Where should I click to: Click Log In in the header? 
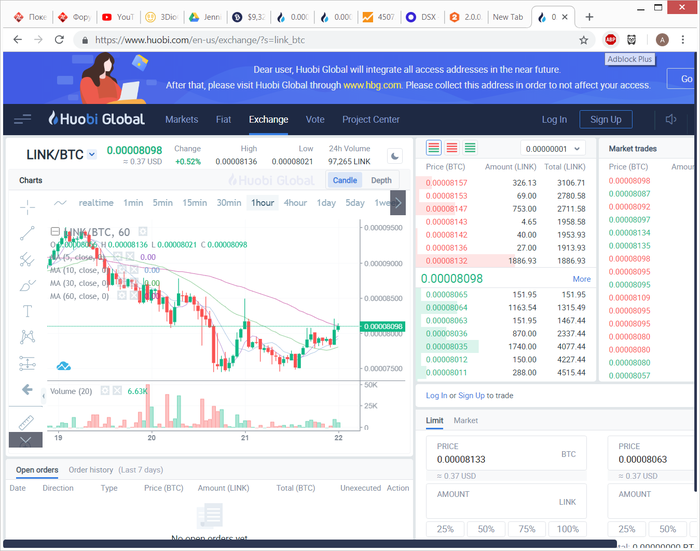click(x=554, y=119)
